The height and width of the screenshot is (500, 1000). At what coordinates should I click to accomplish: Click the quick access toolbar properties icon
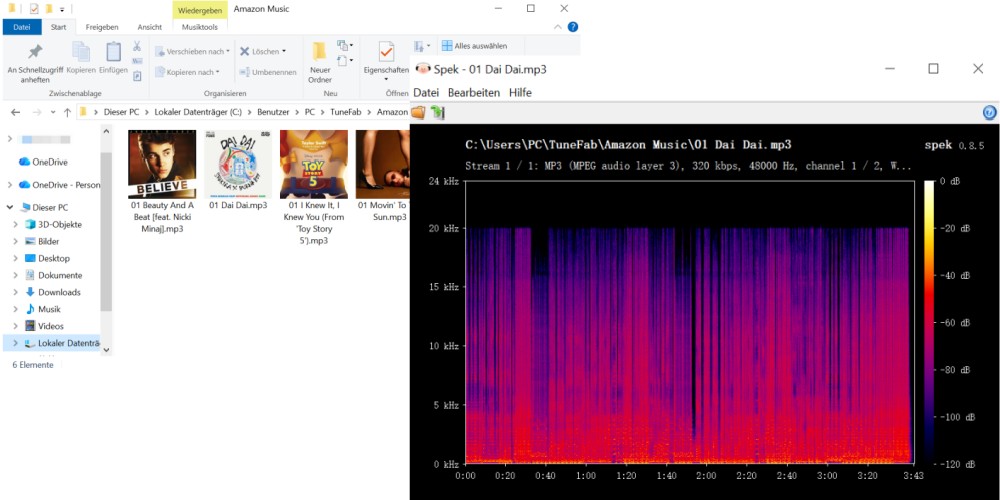pos(34,9)
